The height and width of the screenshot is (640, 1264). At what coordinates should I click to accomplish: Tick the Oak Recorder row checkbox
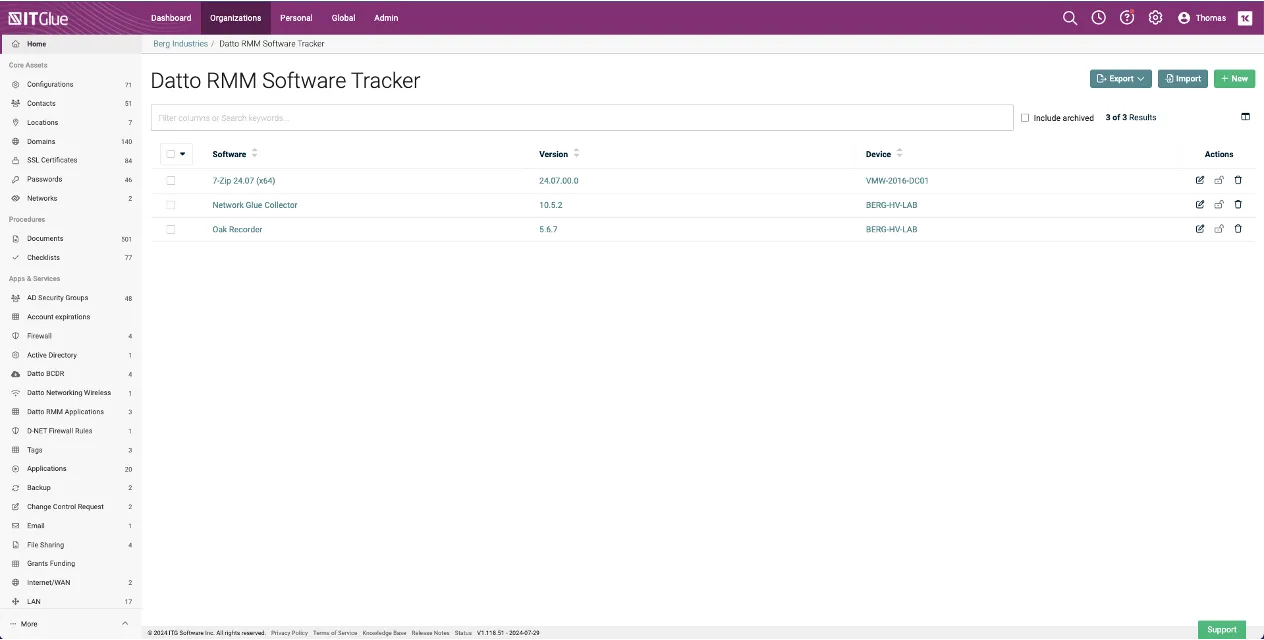171,229
